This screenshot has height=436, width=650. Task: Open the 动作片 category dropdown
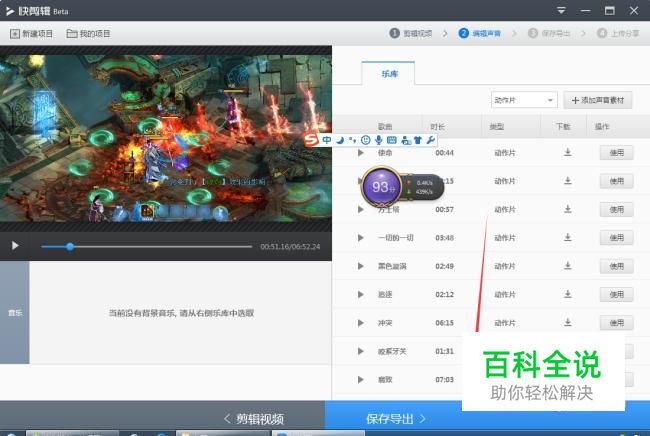(524, 100)
